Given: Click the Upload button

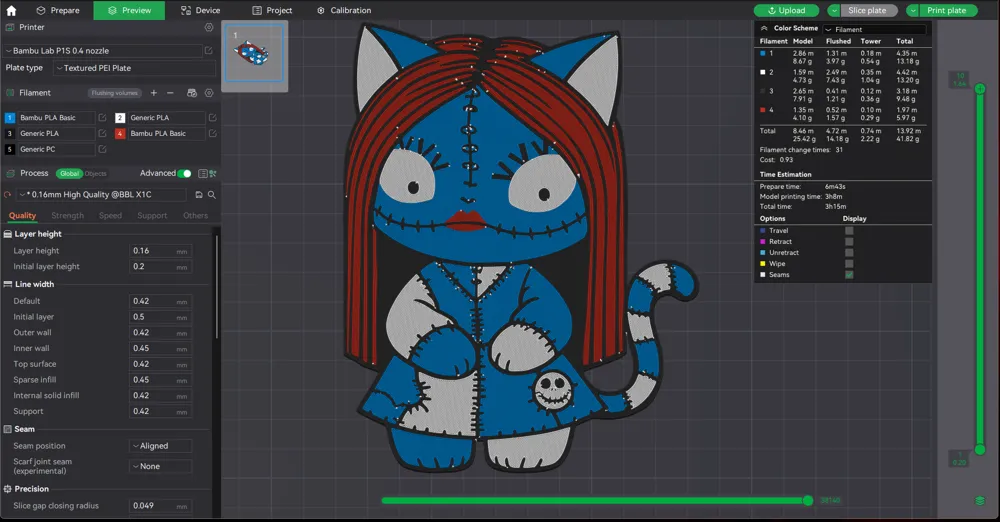Looking at the screenshot, I should coord(786,10).
